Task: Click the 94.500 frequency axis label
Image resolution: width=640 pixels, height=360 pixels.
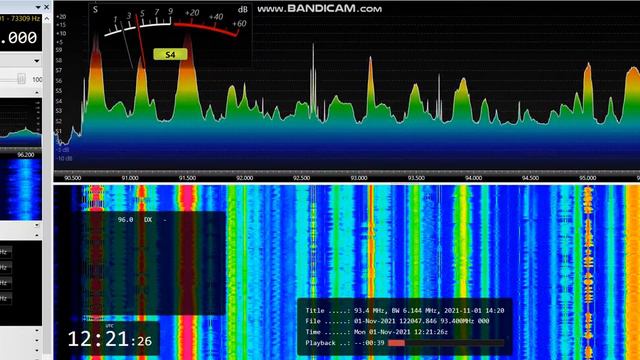Action: coord(530,178)
